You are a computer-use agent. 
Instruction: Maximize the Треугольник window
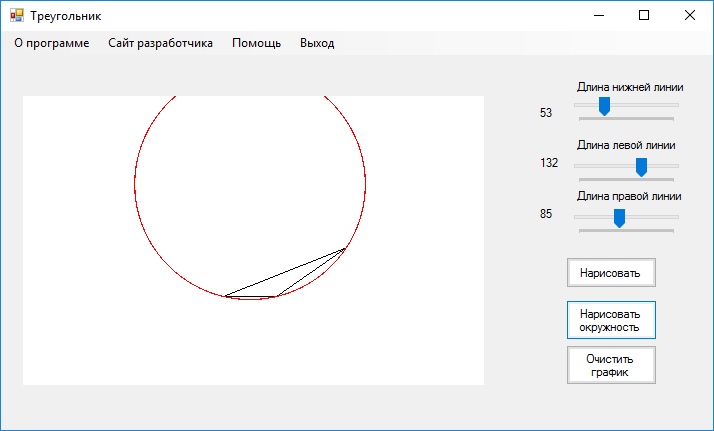point(644,15)
